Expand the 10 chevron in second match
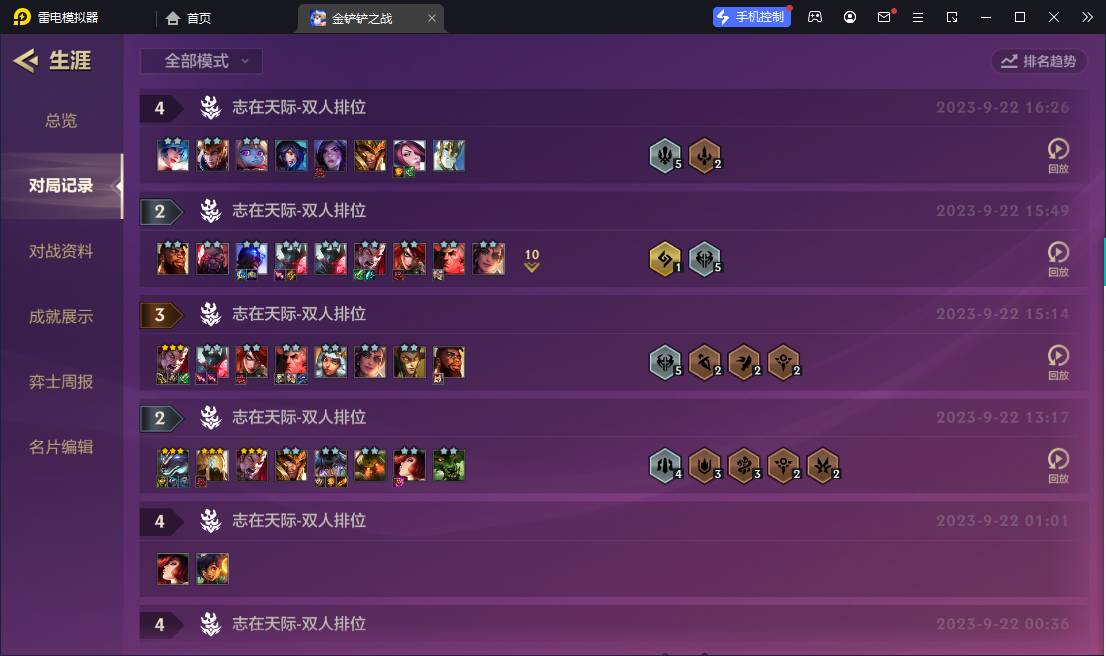The width and height of the screenshot is (1106, 656). coord(532,260)
